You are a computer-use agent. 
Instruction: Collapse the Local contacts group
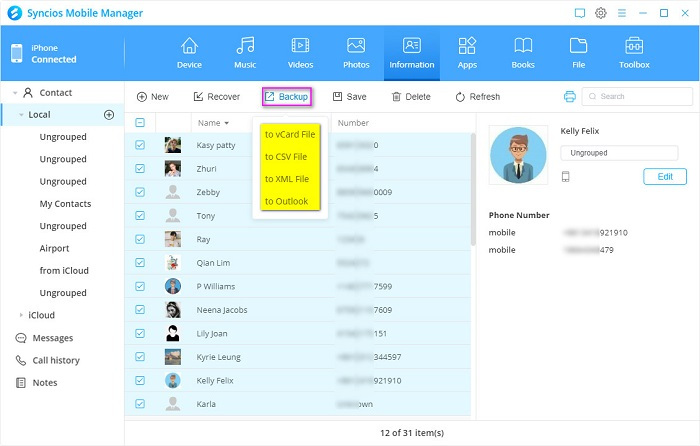tap(21, 115)
